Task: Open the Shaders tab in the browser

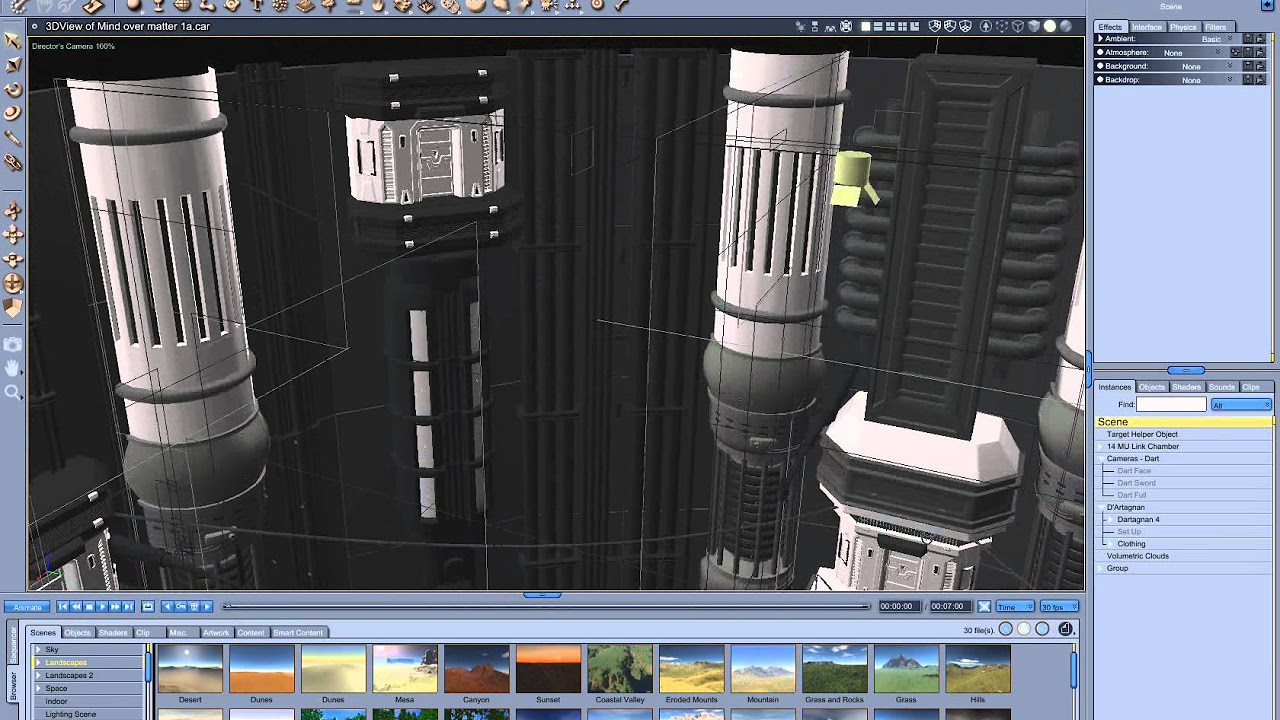Action: 113,632
